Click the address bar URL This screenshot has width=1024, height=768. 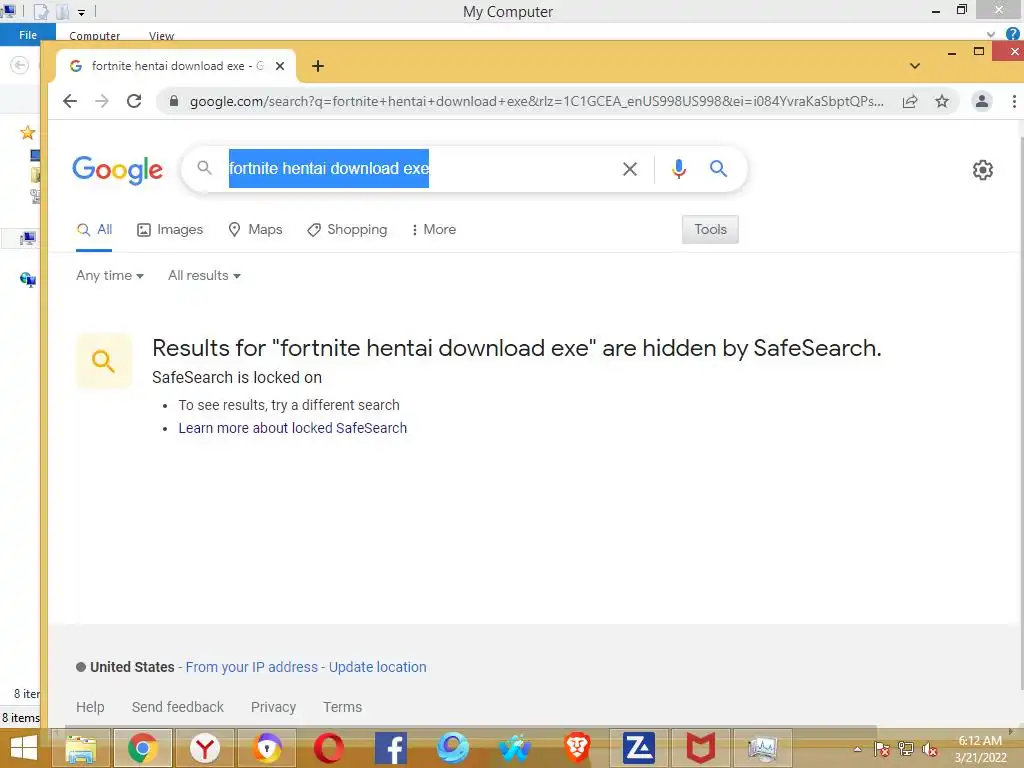point(536,101)
